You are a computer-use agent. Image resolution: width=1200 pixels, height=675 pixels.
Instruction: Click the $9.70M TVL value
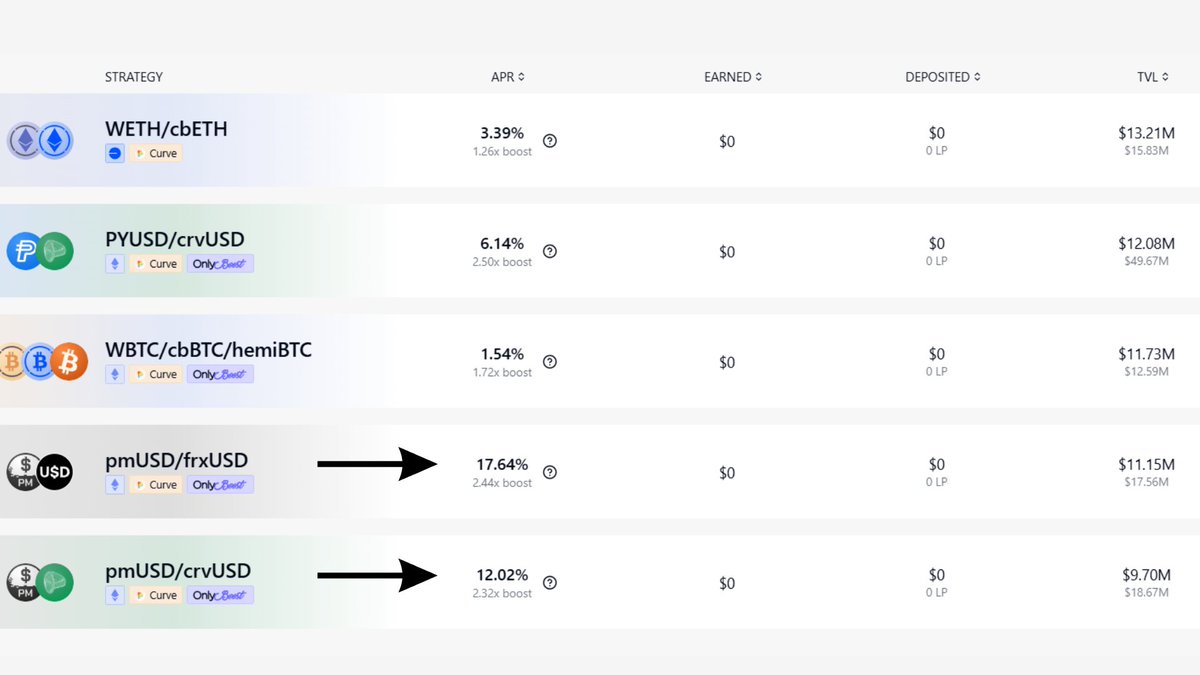point(1148,575)
